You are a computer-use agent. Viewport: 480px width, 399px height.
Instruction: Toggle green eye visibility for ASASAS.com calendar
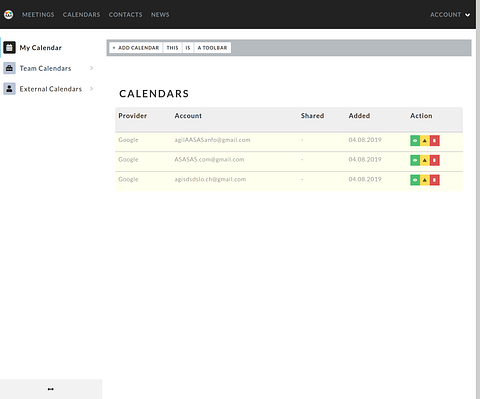(415, 160)
